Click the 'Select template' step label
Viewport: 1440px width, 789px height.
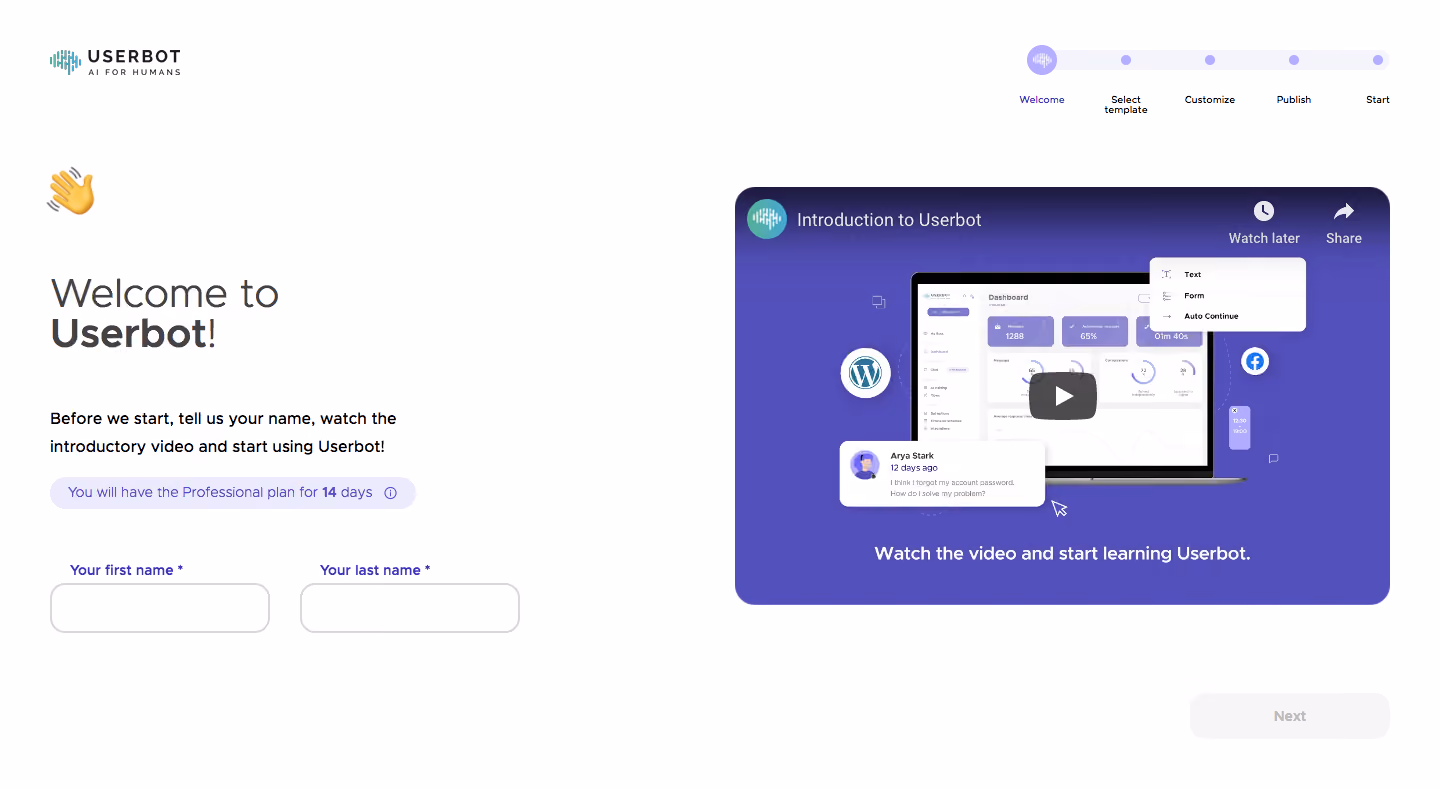[1126, 105]
